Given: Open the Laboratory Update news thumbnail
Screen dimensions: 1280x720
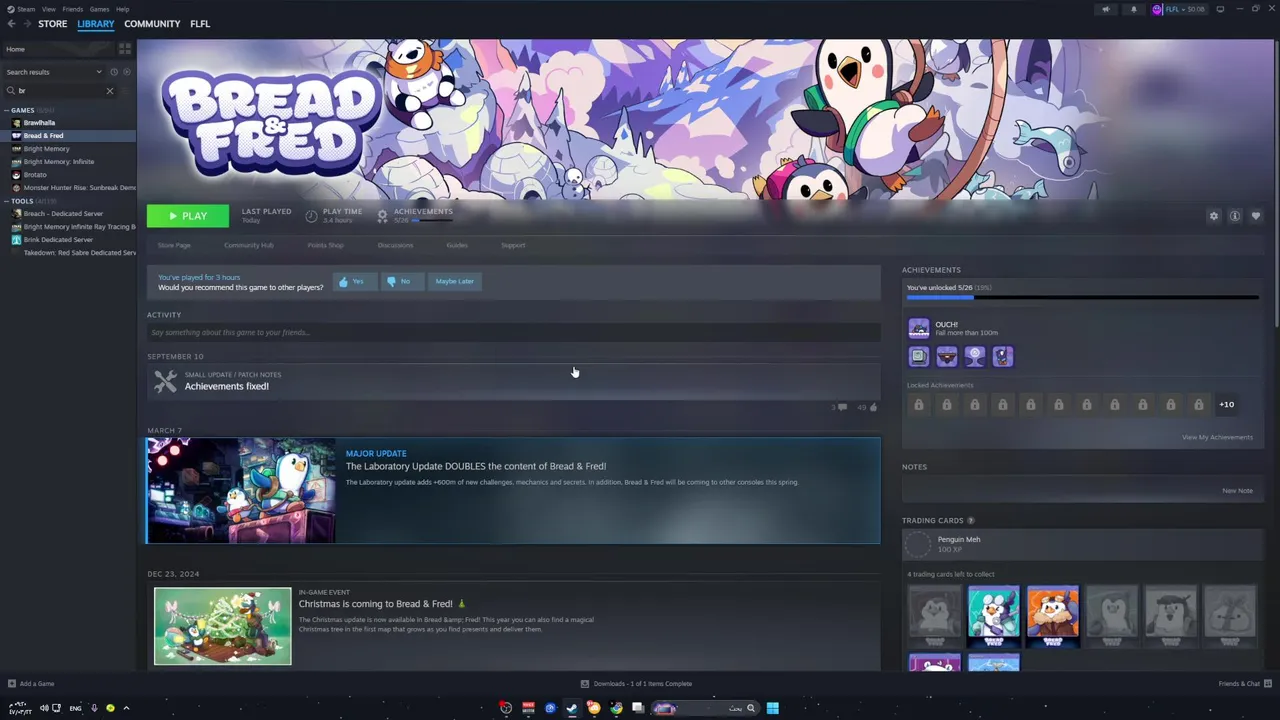Looking at the screenshot, I should tap(241, 490).
